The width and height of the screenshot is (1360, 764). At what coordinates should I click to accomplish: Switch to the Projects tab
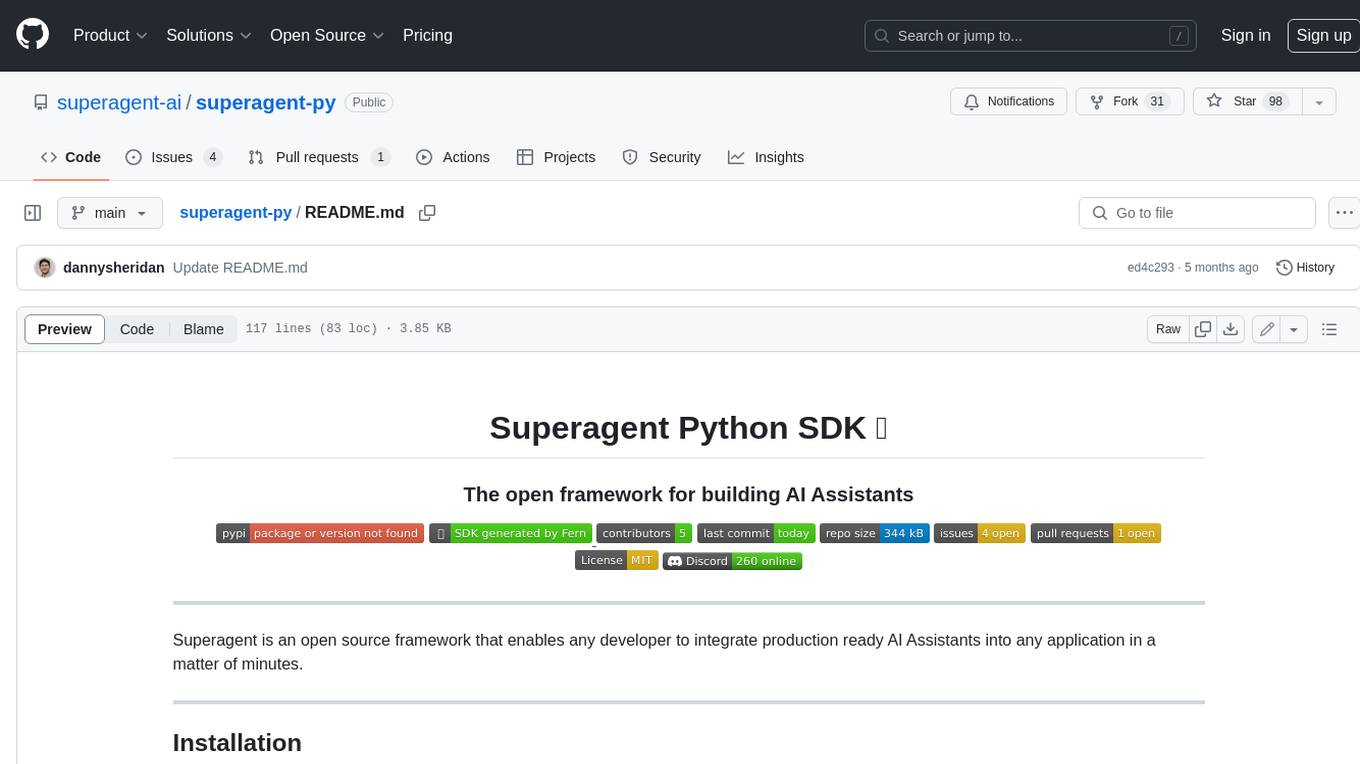[x=556, y=157]
